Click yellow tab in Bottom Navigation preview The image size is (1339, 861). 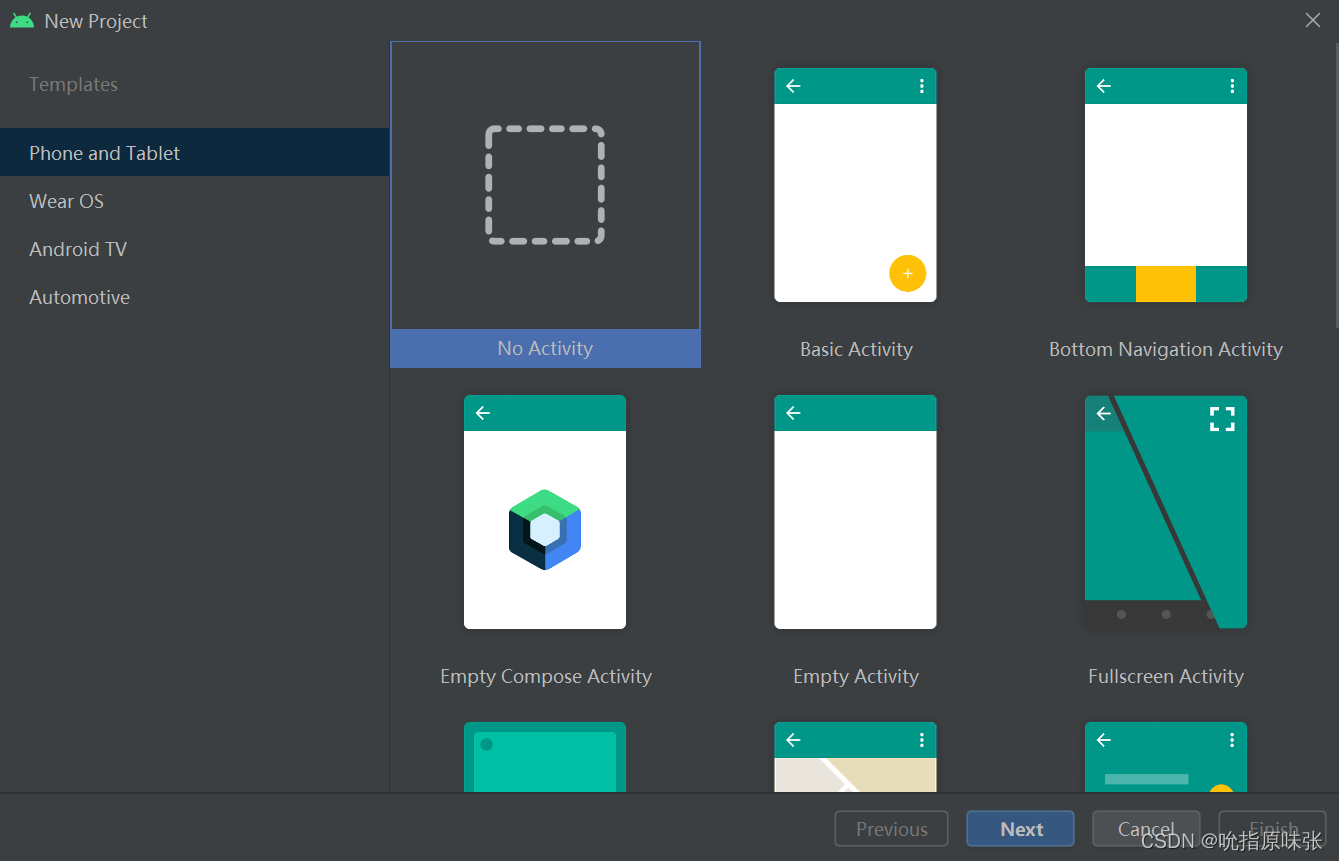(1166, 284)
